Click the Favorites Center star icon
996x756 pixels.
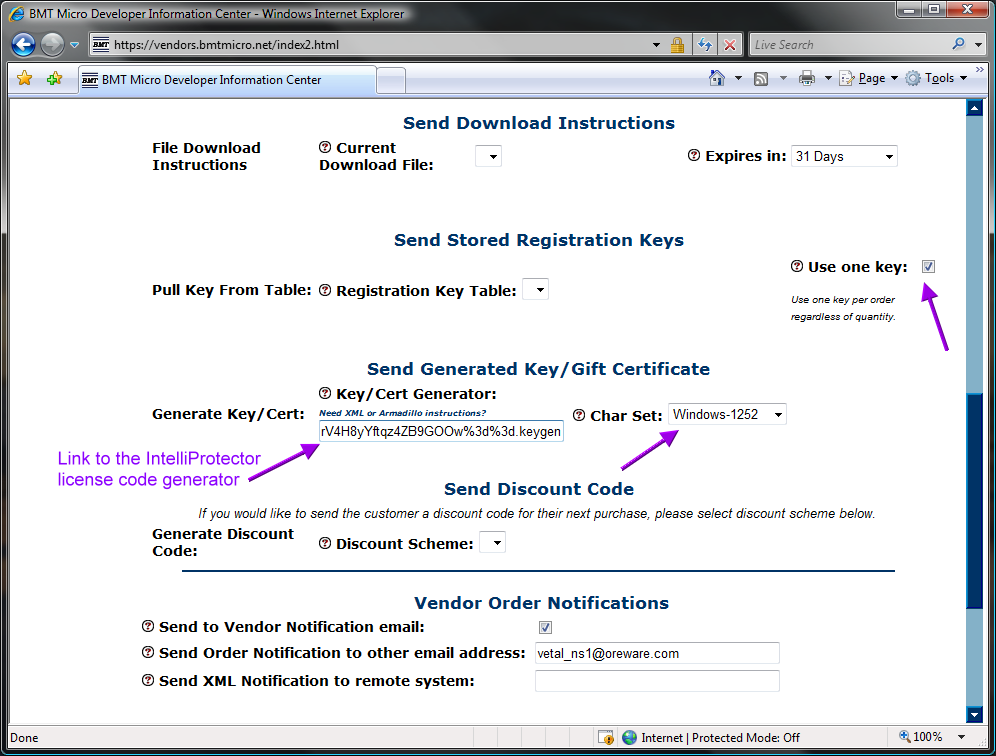(x=25, y=79)
